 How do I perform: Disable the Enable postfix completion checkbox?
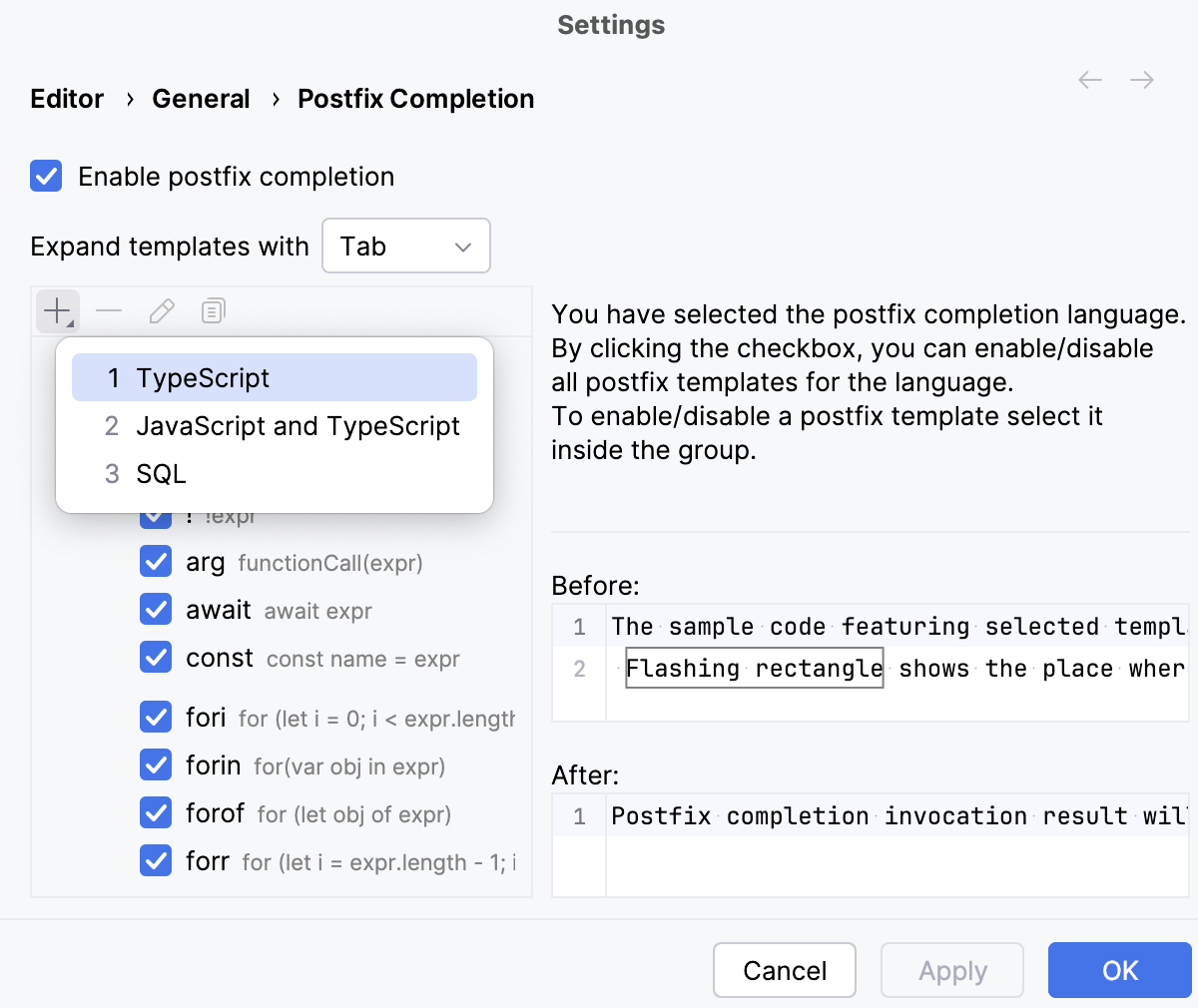pyautogui.click(x=46, y=176)
